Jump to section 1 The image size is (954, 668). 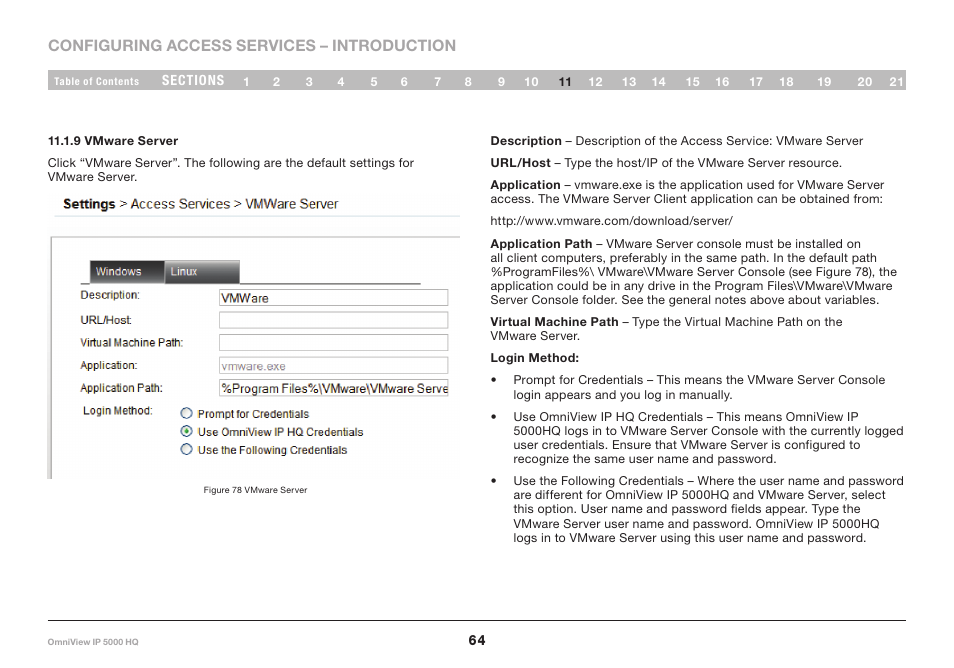pos(246,82)
